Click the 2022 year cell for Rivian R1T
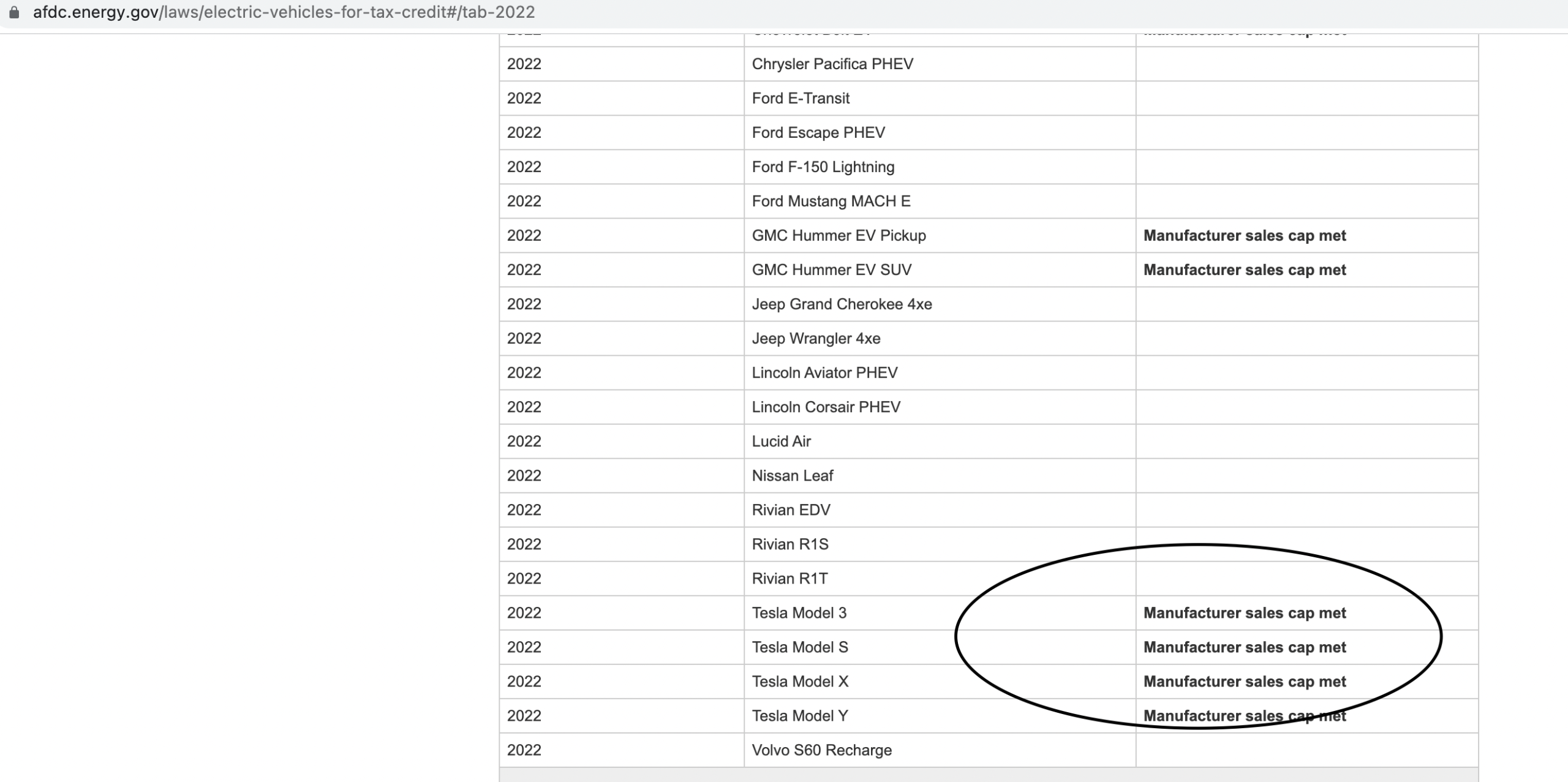The height and width of the screenshot is (782, 1568). (x=622, y=578)
